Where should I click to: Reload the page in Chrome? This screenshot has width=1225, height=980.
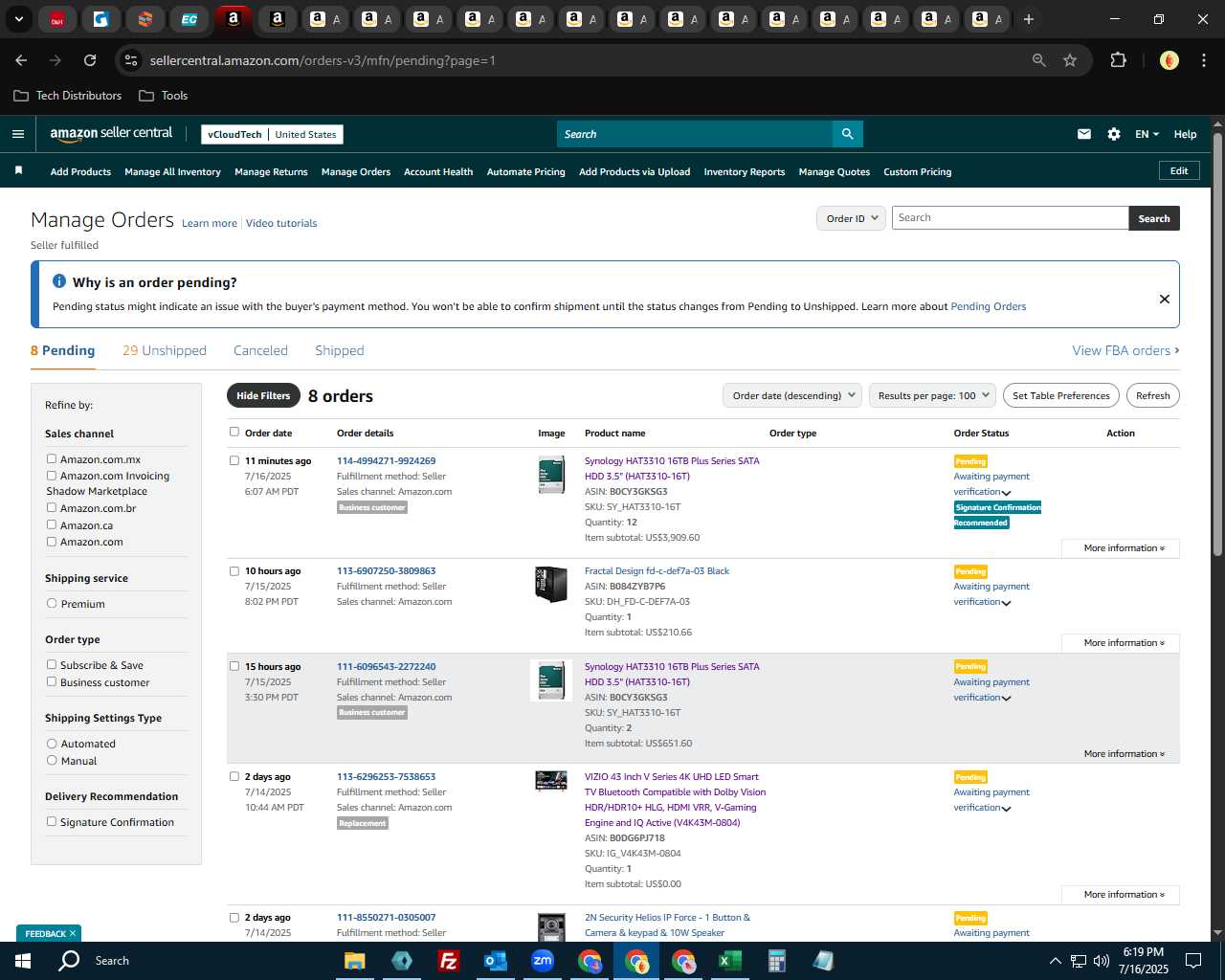(x=90, y=60)
